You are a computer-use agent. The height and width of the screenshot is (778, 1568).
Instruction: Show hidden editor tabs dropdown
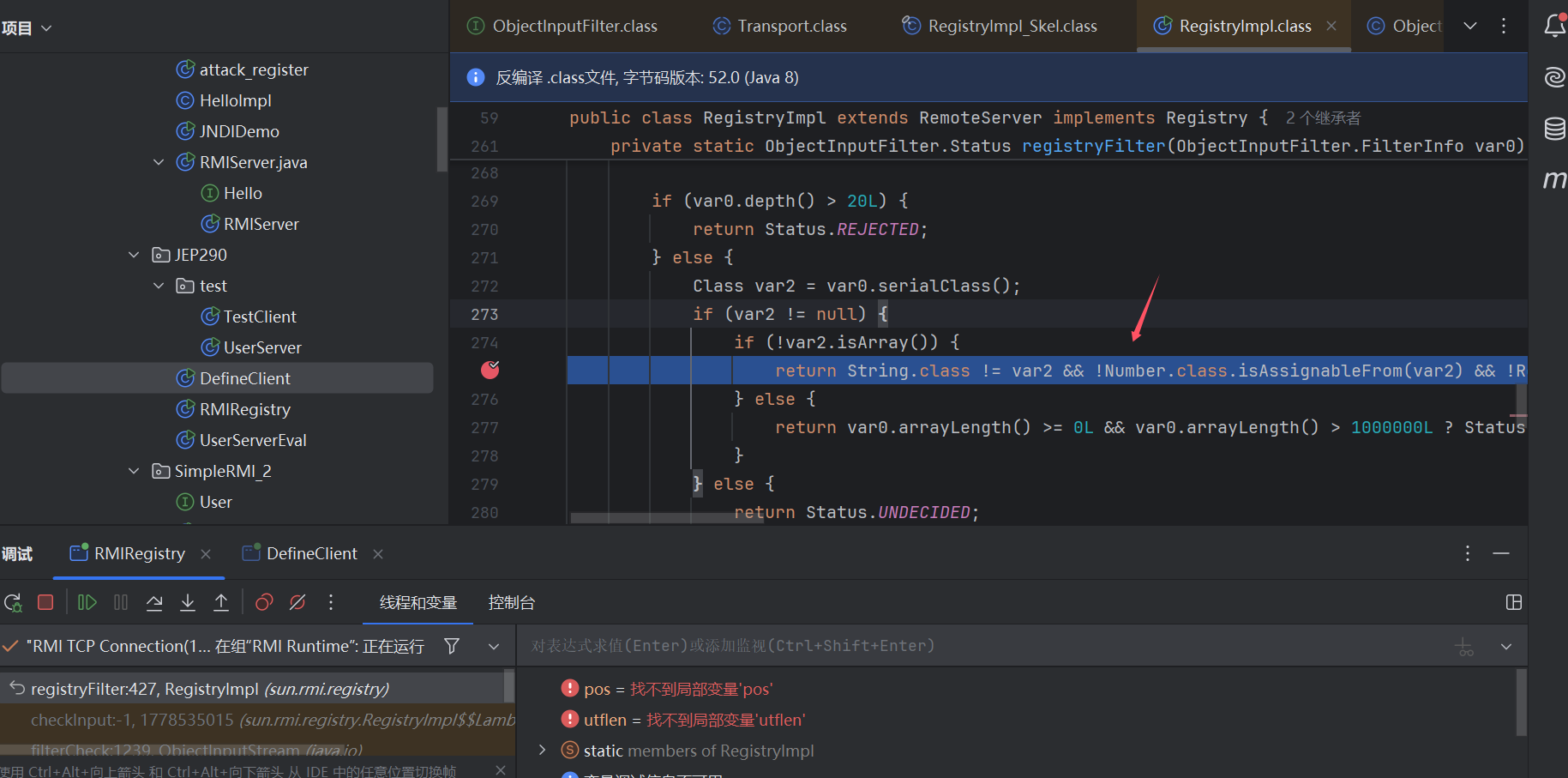pyautogui.click(x=1470, y=26)
